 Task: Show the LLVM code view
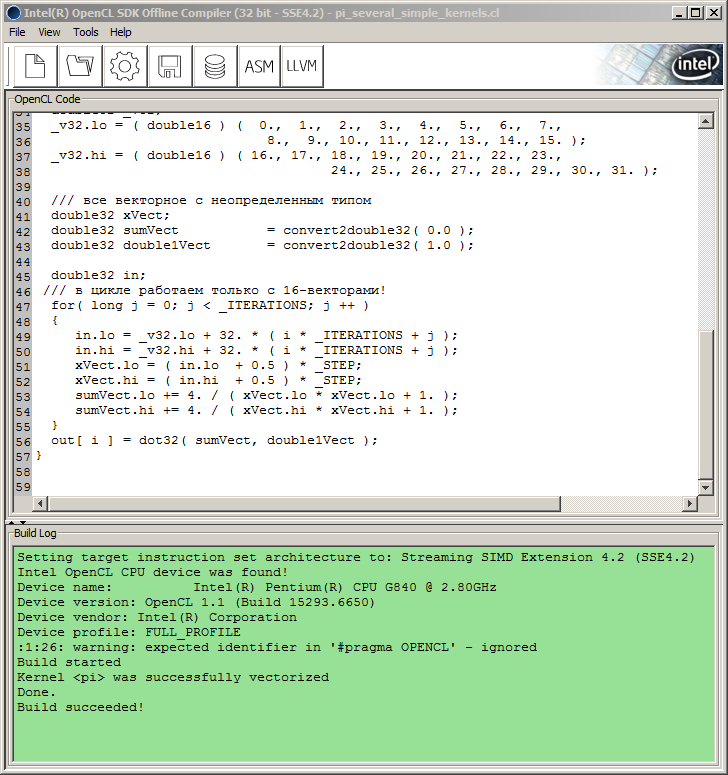302,66
